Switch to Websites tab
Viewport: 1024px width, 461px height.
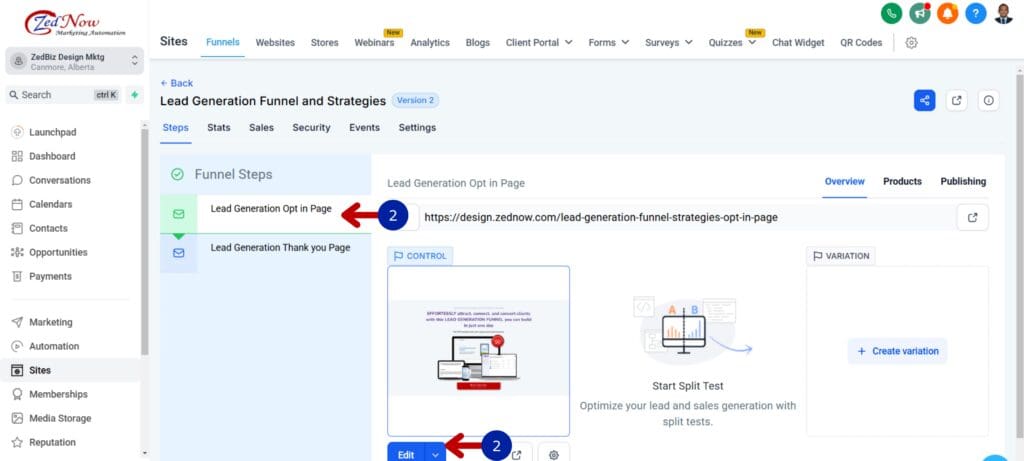(275, 42)
